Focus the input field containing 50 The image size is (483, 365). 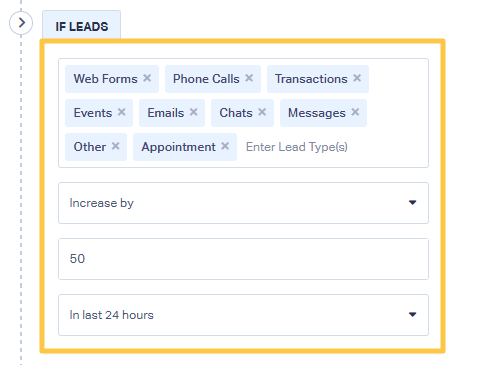[x=243, y=259]
